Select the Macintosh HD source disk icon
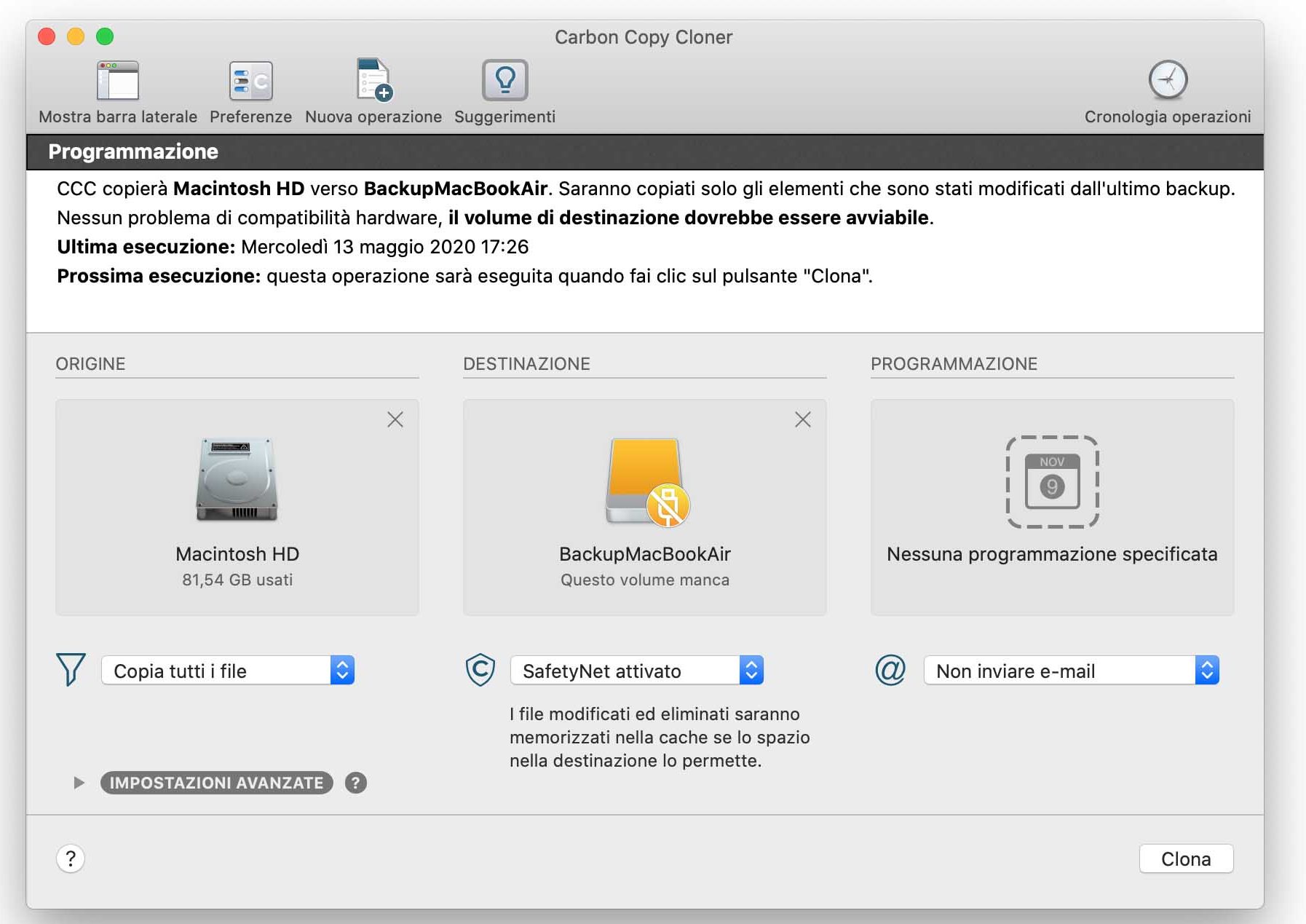This screenshot has width=1306, height=924. [237, 479]
